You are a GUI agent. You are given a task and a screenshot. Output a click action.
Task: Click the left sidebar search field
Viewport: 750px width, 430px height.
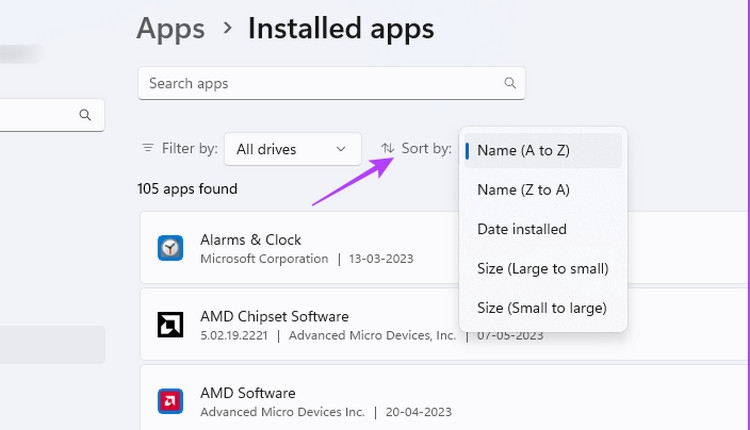click(40, 115)
